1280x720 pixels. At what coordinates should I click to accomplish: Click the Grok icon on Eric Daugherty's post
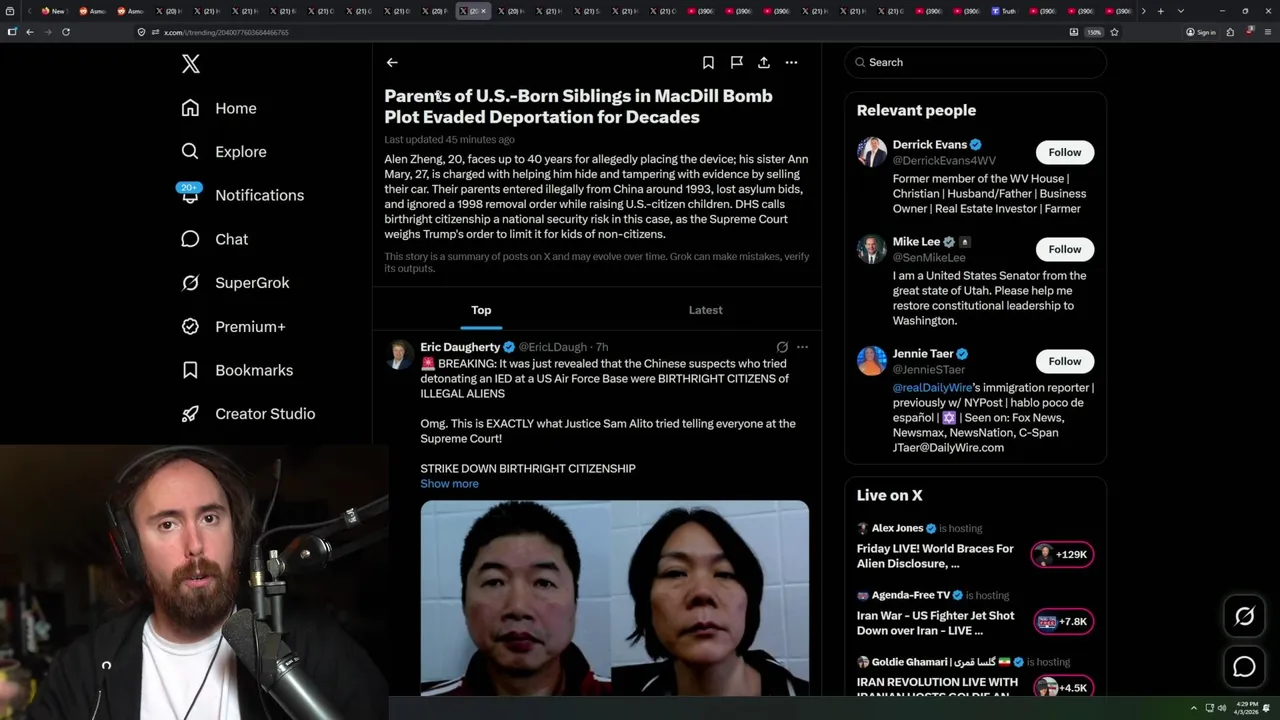tap(782, 347)
